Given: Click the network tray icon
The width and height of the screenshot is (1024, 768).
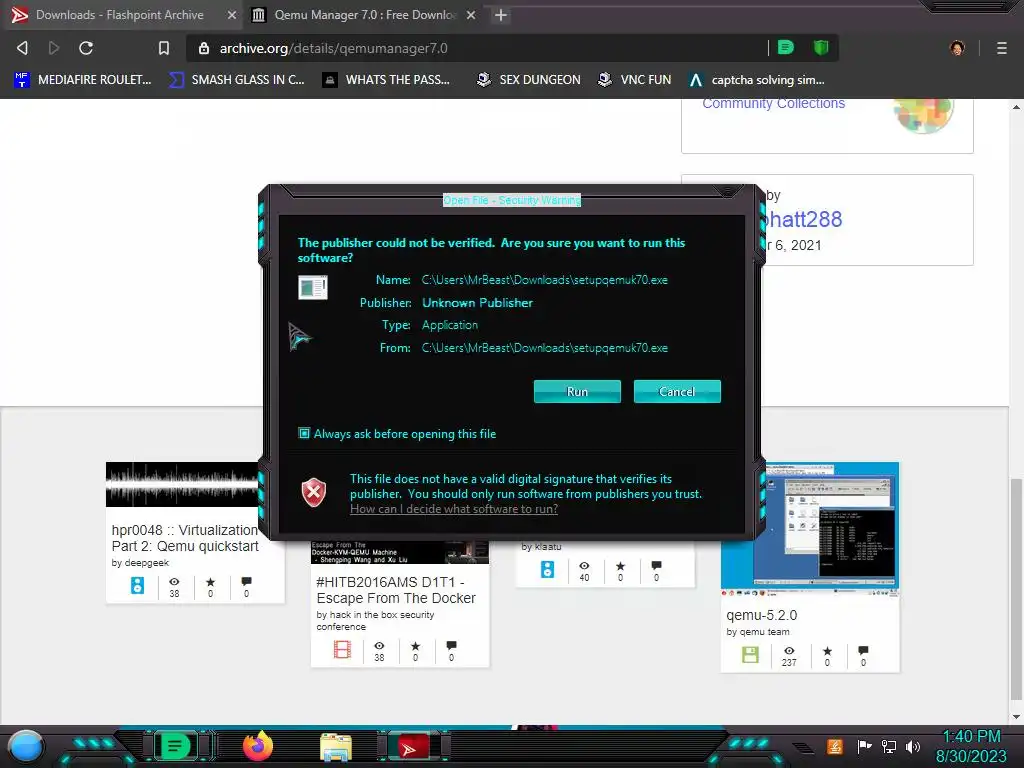Looking at the screenshot, I should 888,746.
